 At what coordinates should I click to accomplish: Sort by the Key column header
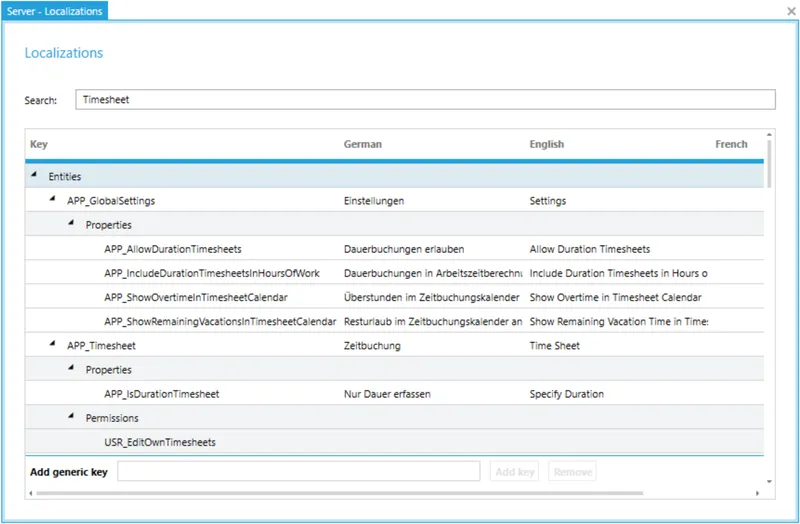(39, 144)
